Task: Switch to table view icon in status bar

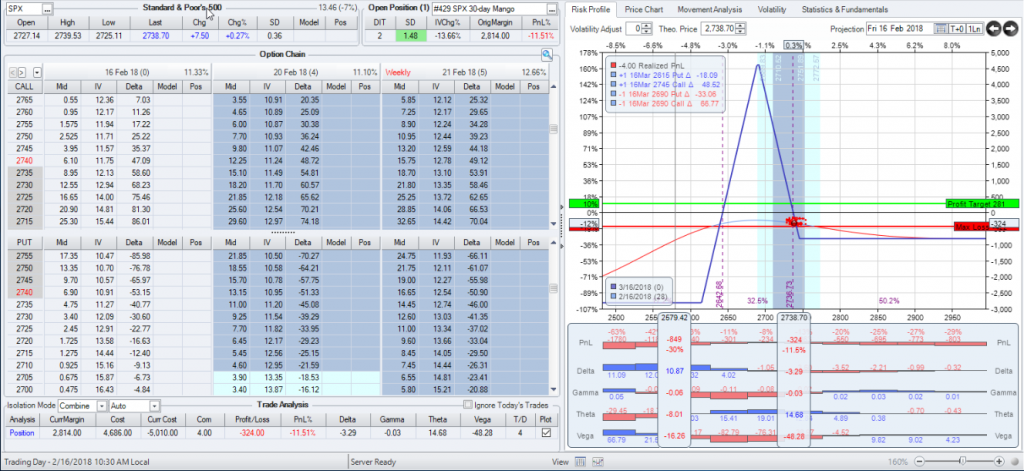Action: coord(581,462)
